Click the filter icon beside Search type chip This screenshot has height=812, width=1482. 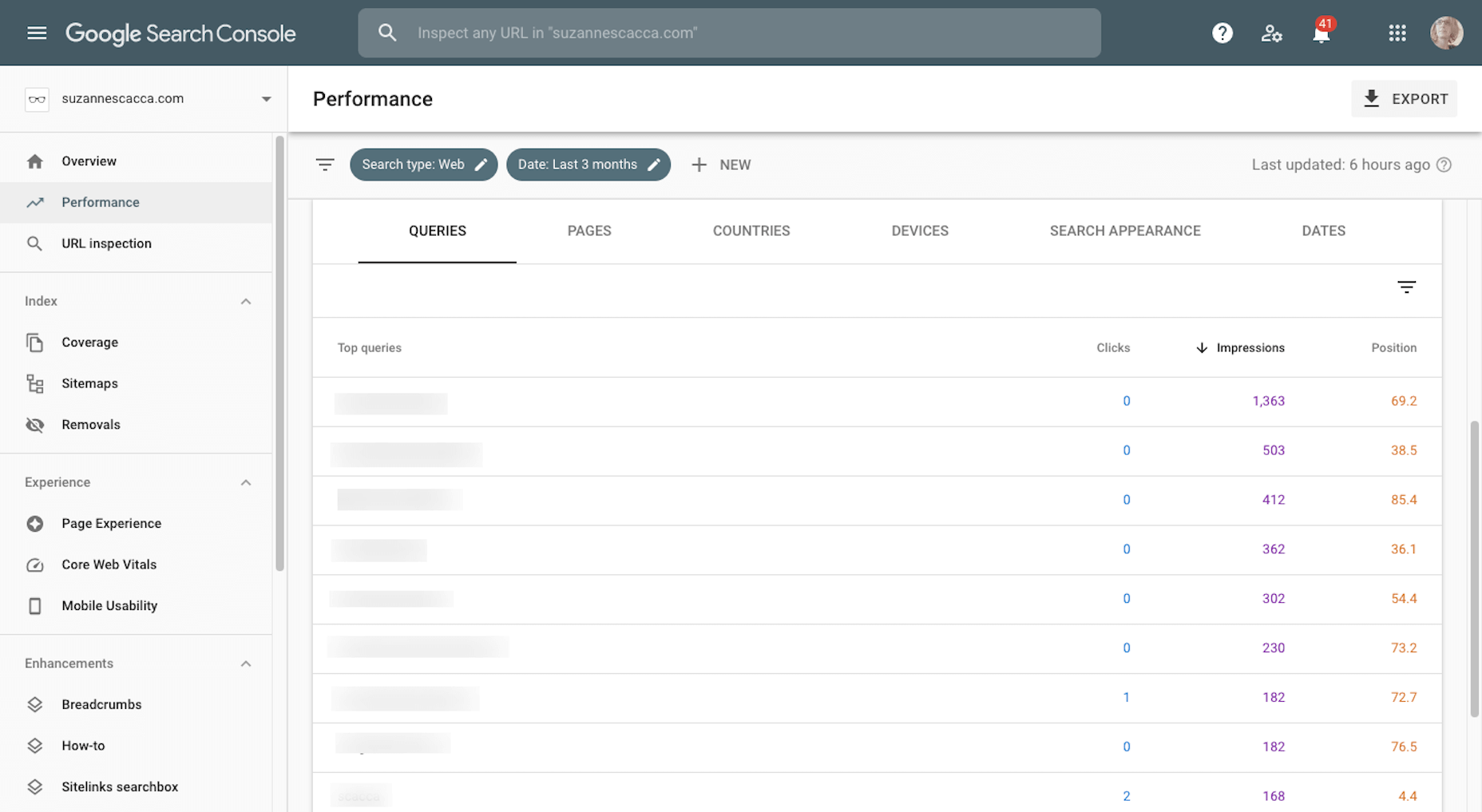(325, 164)
